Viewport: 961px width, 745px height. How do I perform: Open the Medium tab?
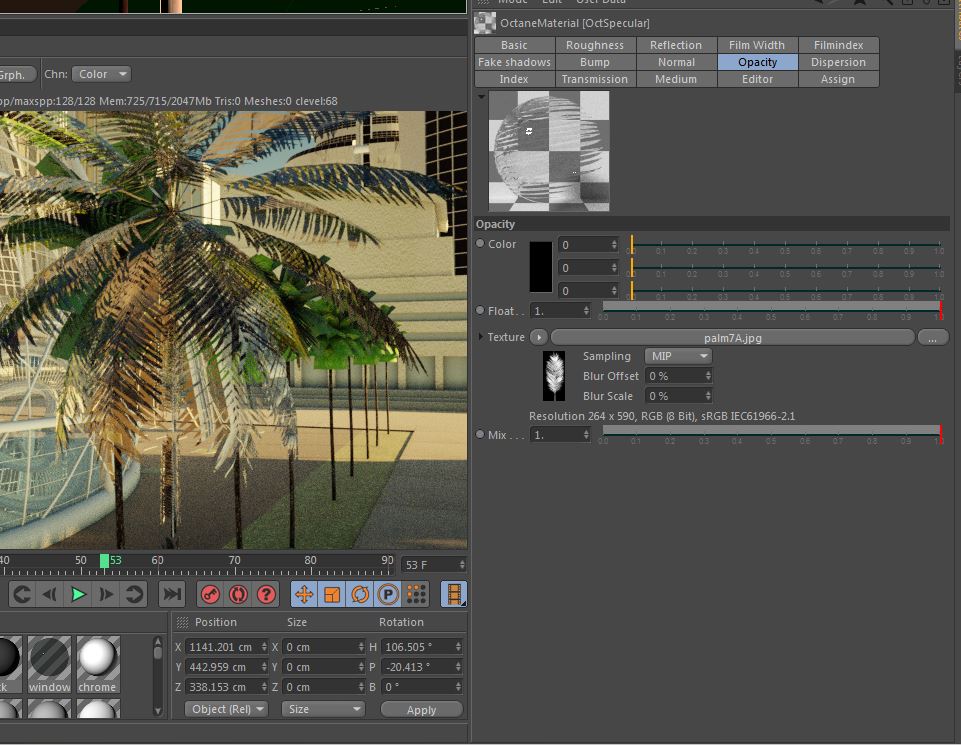click(x=676, y=79)
